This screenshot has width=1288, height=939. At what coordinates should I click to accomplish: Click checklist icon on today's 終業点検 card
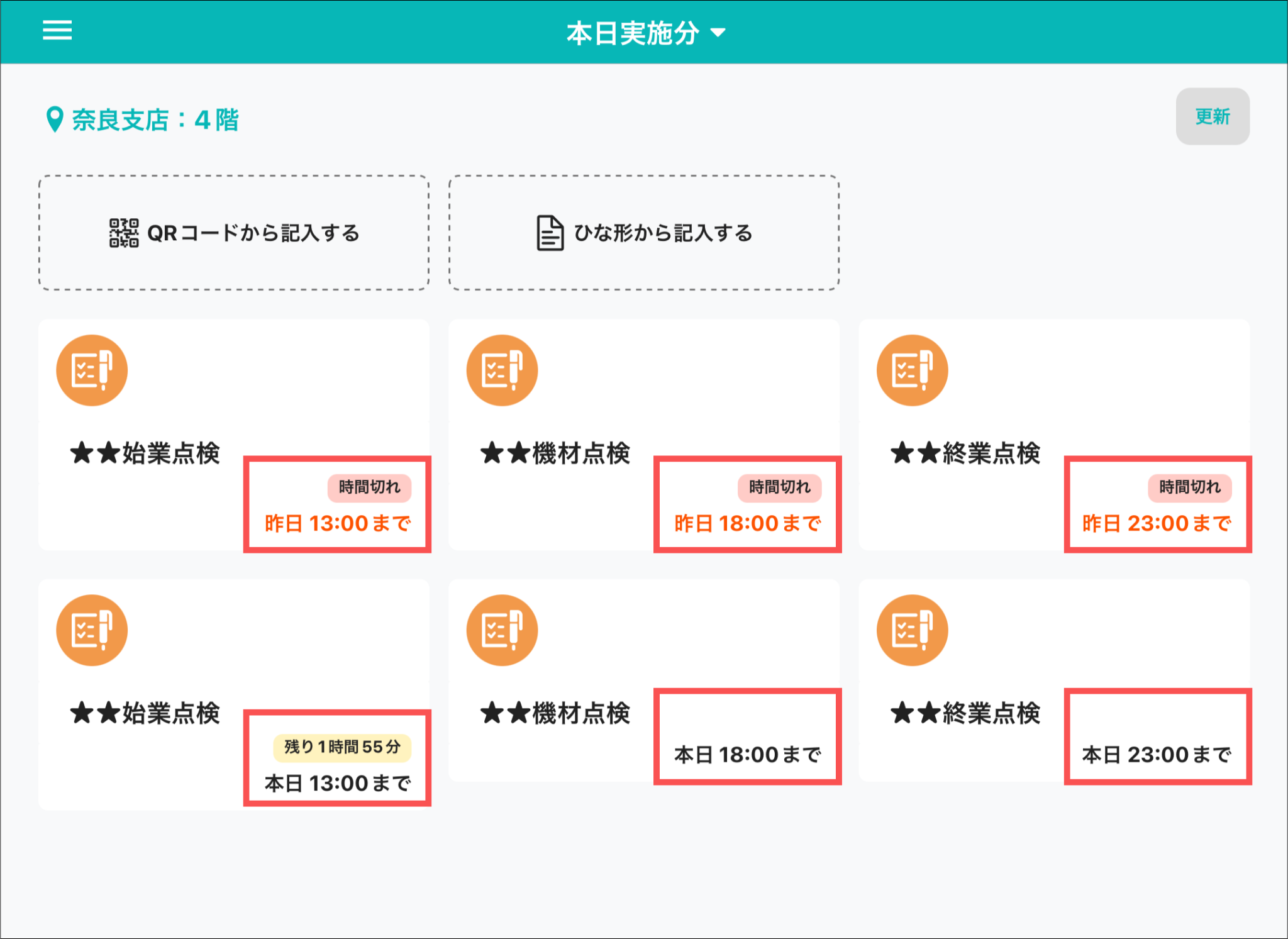click(912, 630)
